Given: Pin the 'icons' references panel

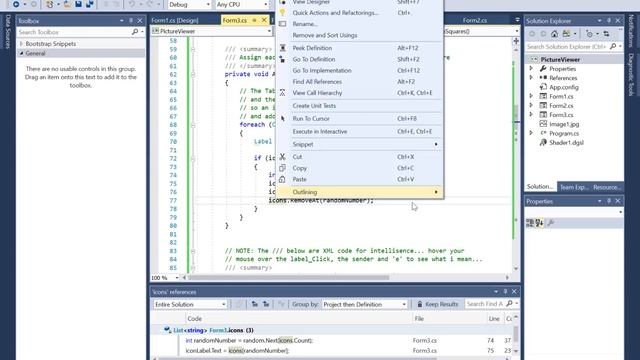Looking at the screenshot, I should click(505, 291).
